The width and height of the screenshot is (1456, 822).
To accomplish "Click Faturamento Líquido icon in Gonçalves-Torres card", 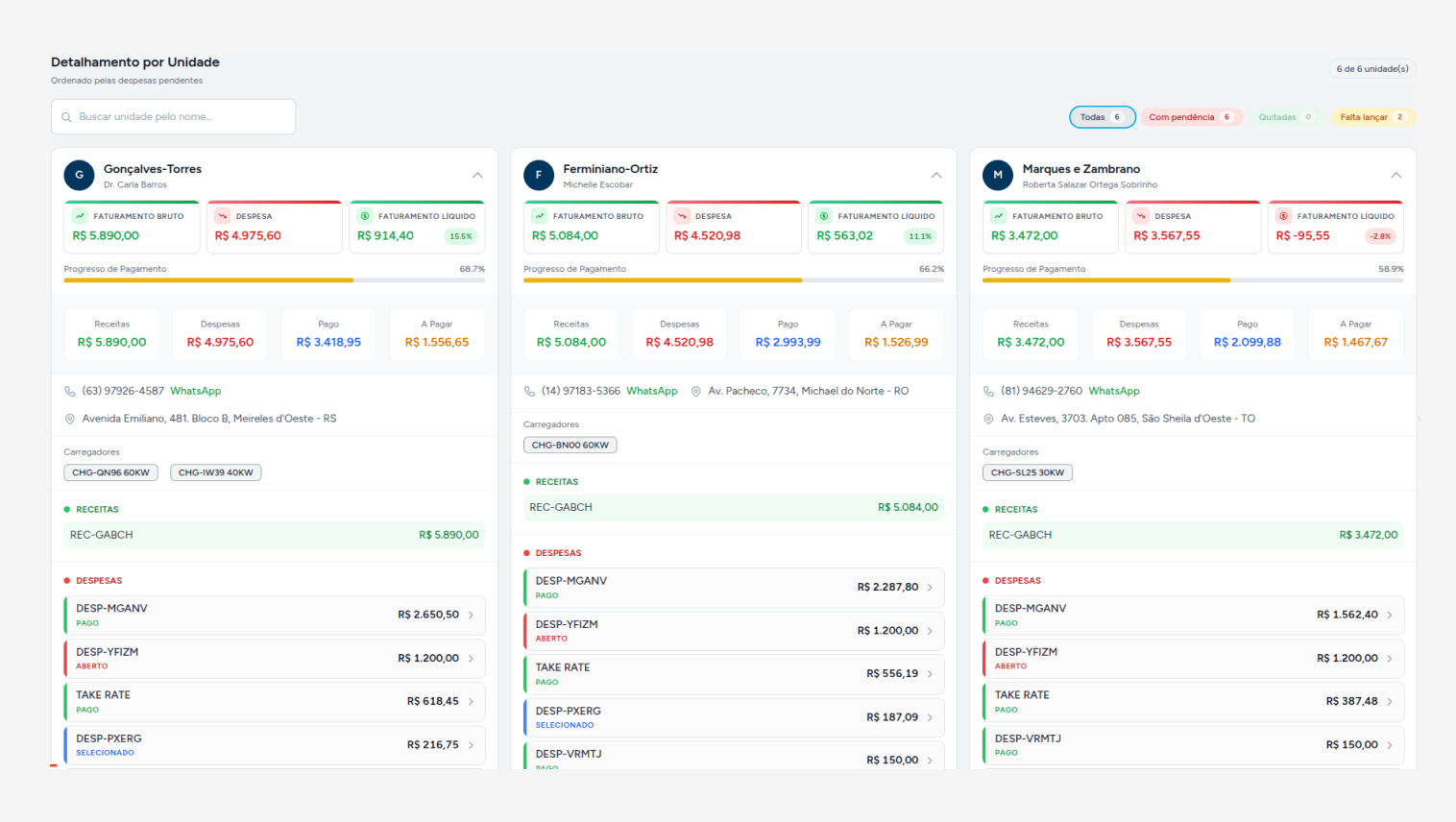I will coord(365,216).
